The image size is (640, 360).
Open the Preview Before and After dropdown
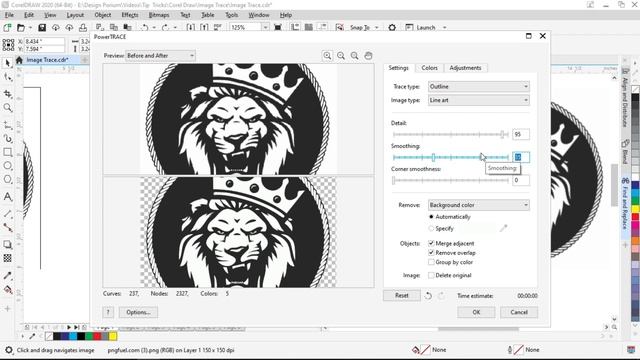coord(160,56)
